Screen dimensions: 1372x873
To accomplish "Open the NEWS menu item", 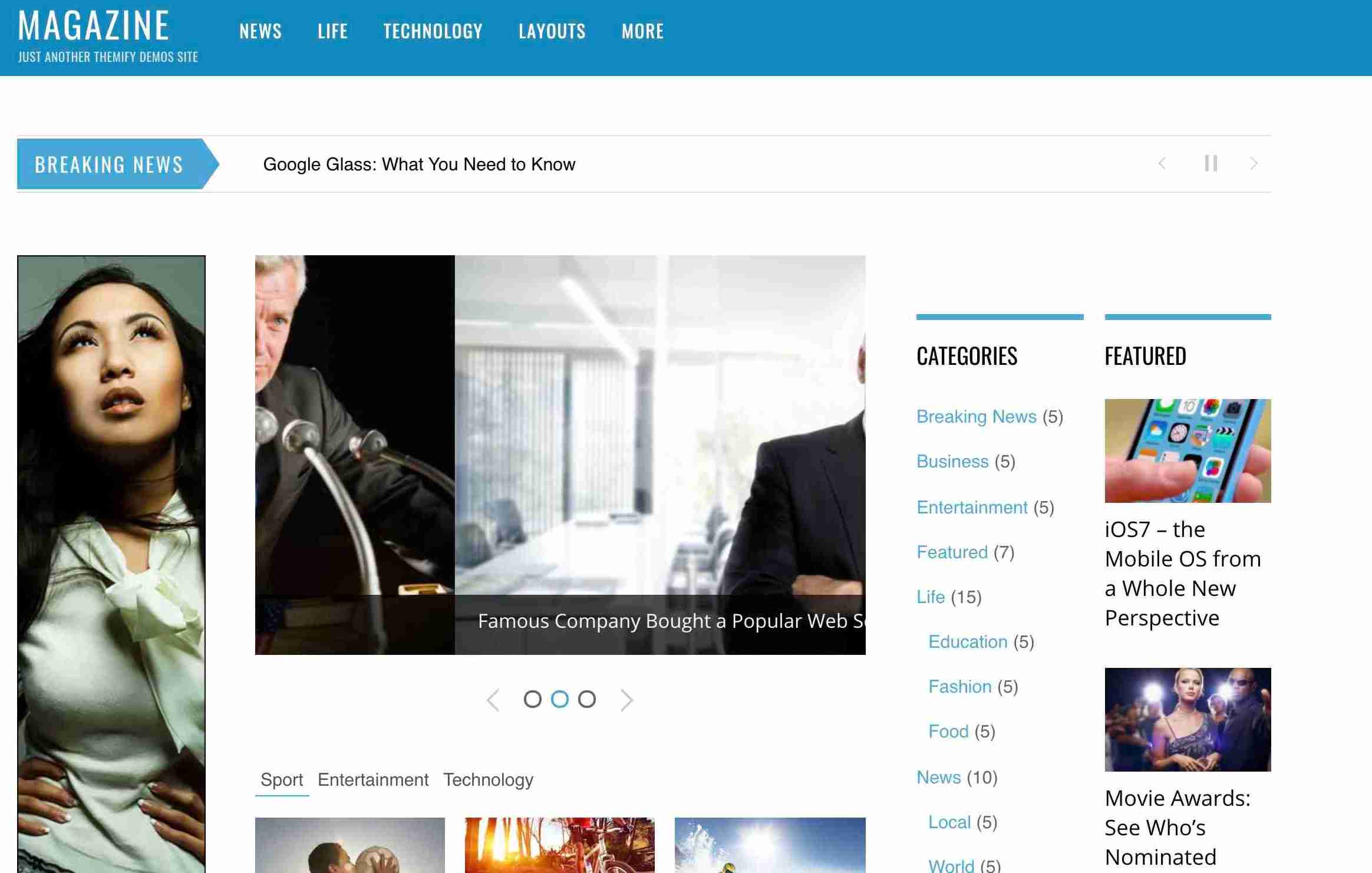I will click(260, 31).
